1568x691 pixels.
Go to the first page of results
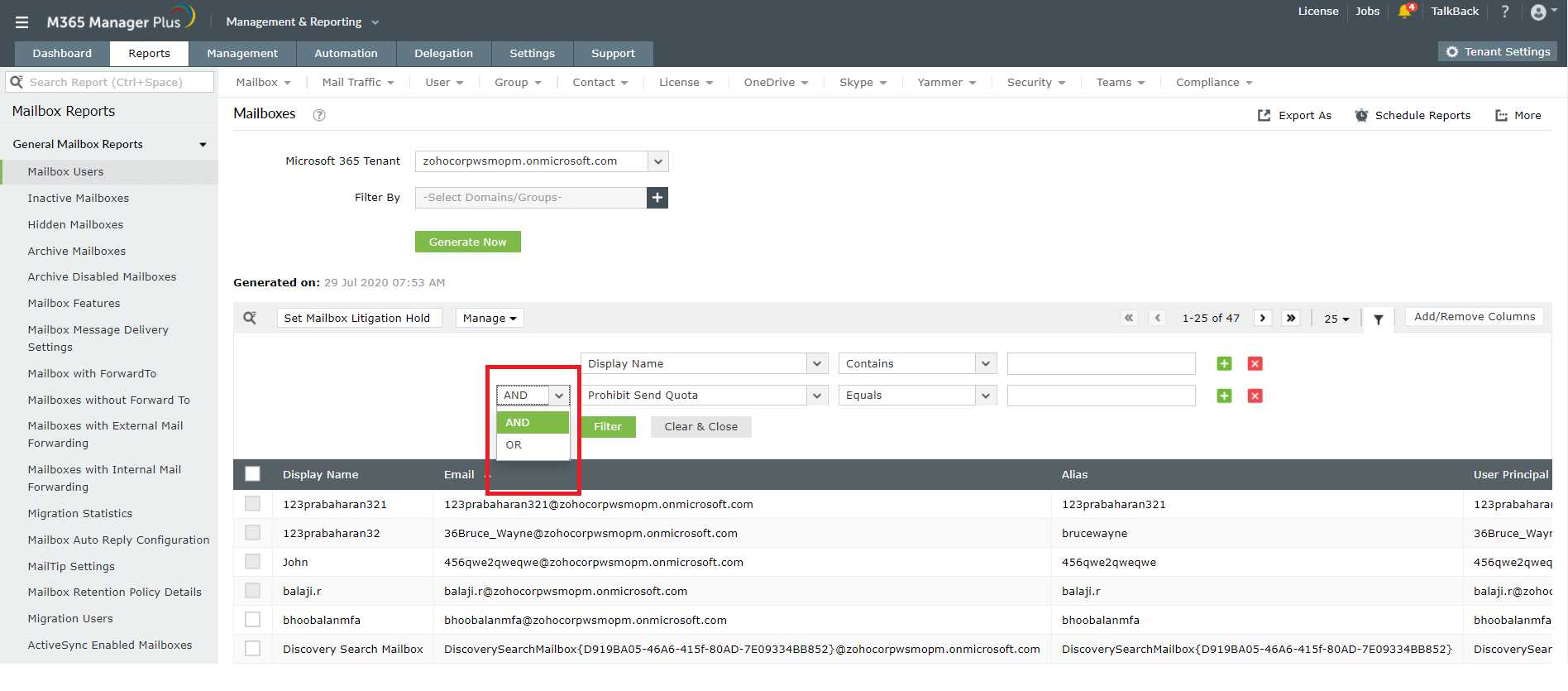point(1129,318)
